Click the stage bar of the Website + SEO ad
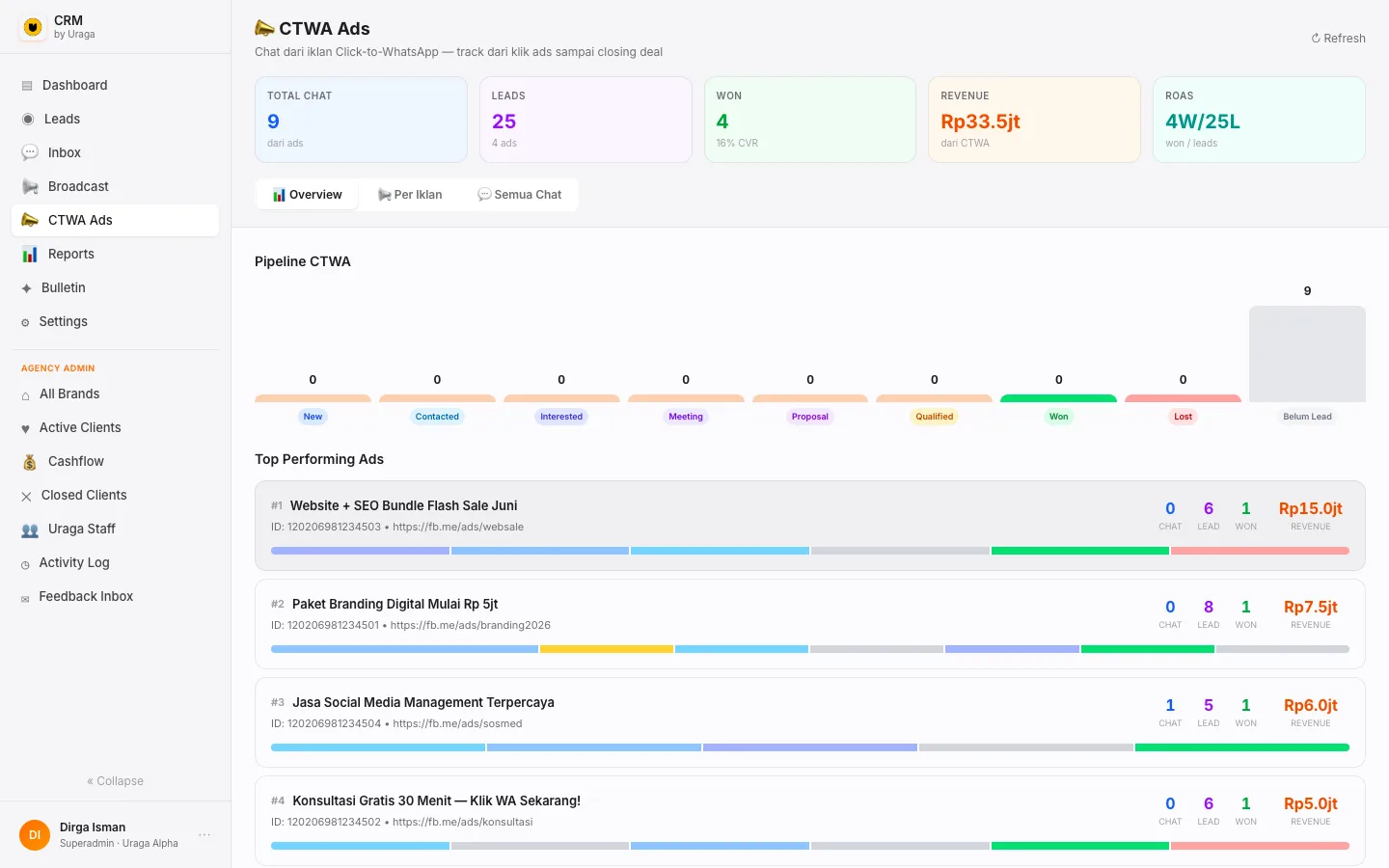1389x868 pixels. (810, 551)
